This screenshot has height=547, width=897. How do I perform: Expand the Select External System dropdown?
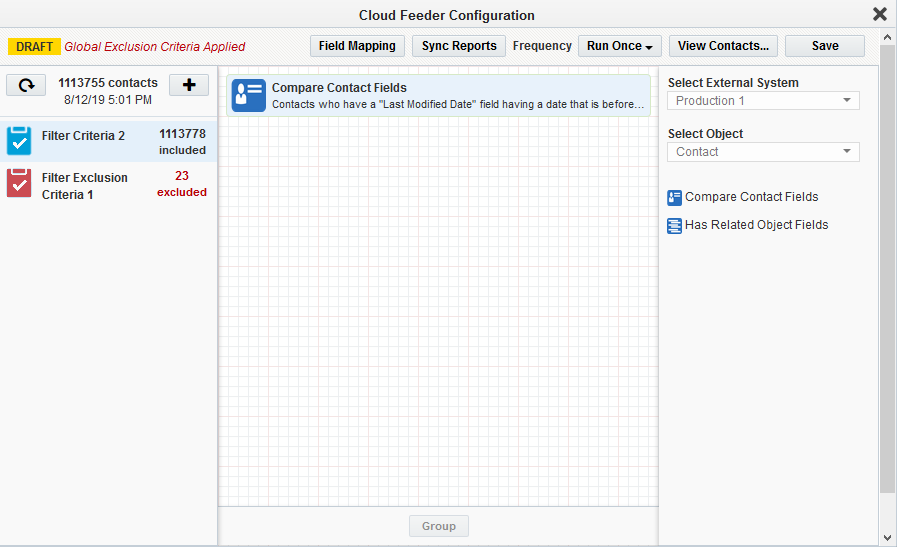point(763,101)
